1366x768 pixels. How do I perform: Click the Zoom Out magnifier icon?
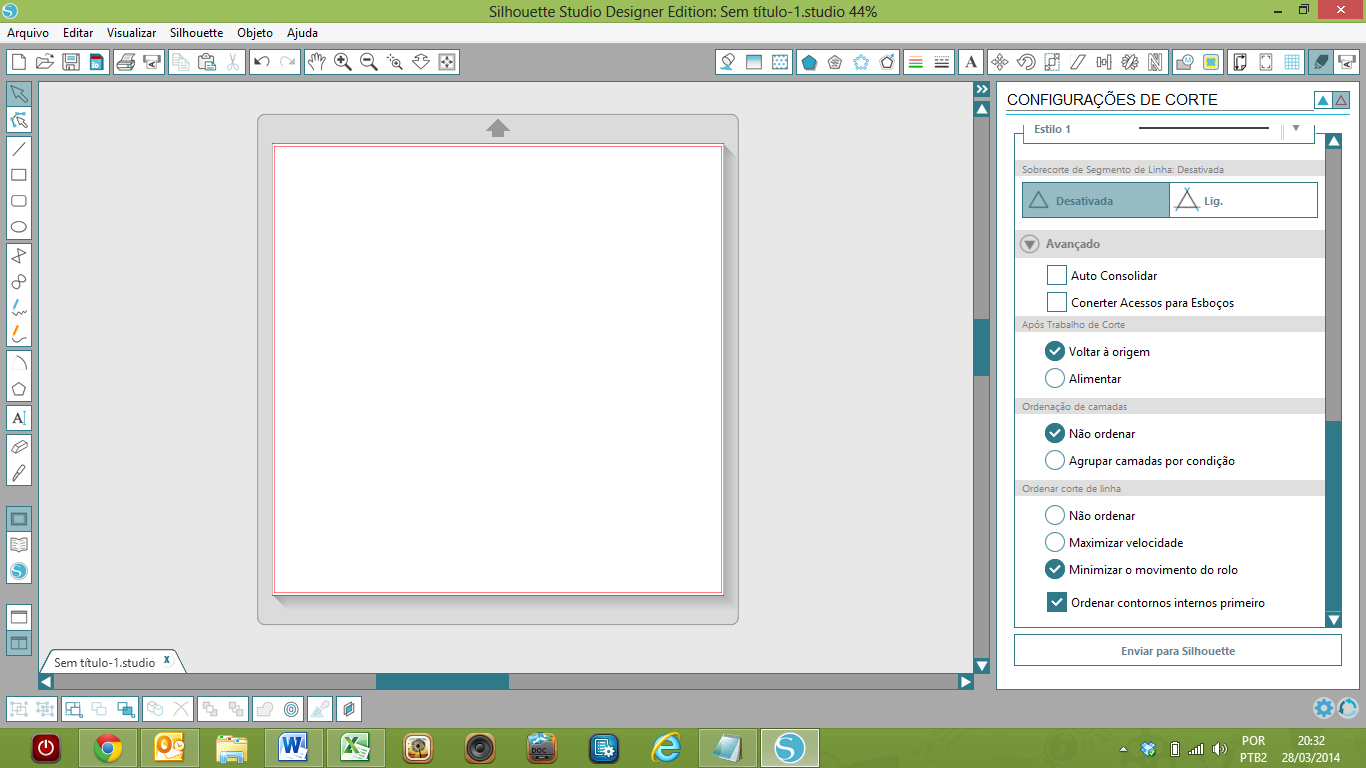coord(368,62)
